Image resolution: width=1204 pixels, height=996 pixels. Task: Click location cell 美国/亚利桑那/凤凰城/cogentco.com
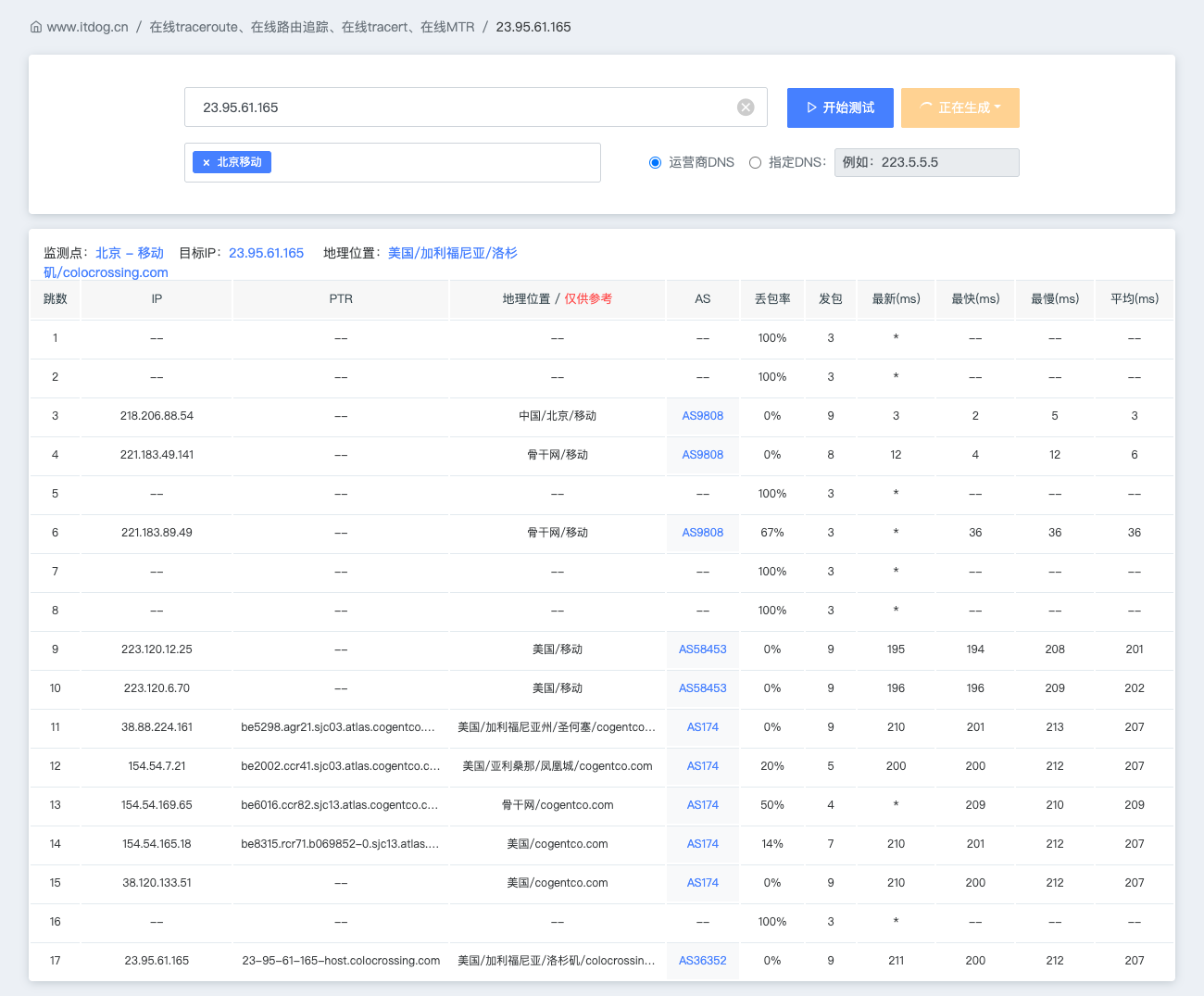coord(558,766)
